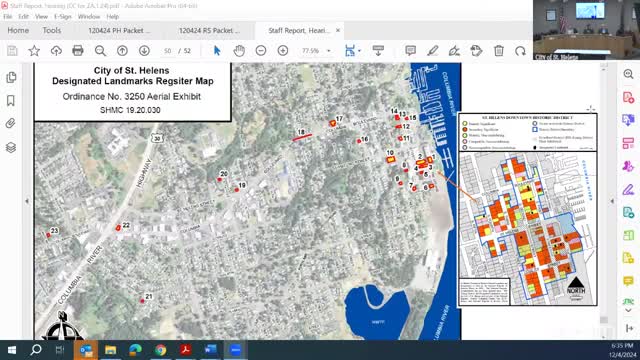Select the Highlight pen tool
The width and height of the screenshot is (640, 360).
[x=433, y=51]
